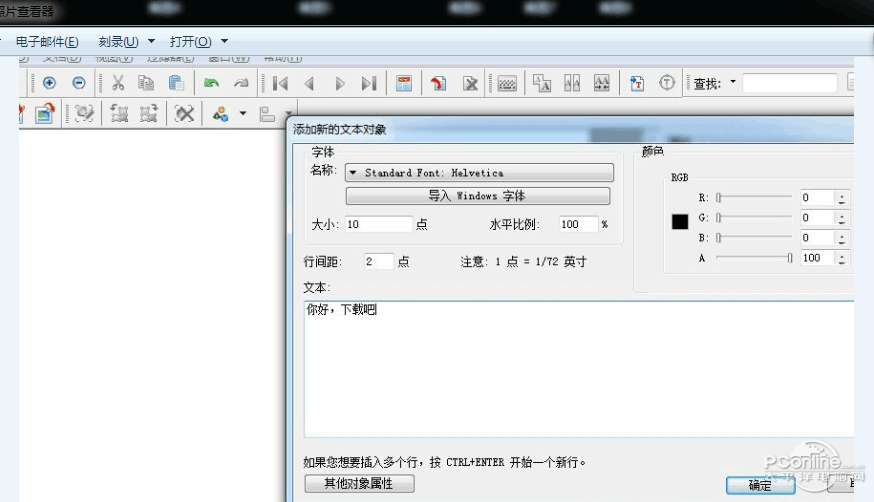Expand the 查找 search options arrow
The image size is (874, 502).
pyautogui.click(x=733, y=83)
